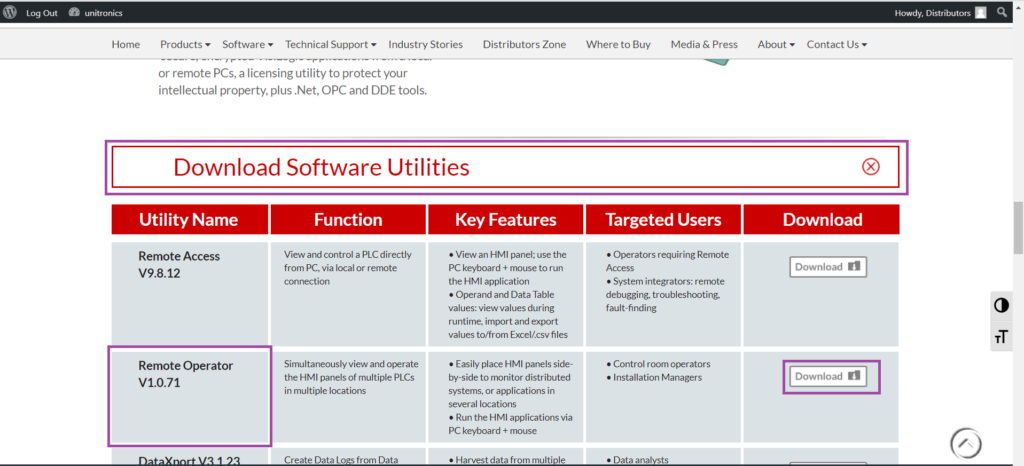Open the unitronics site dashboard icon
The height and width of the screenshot is (466, 1024).
(x=74, y=12)
